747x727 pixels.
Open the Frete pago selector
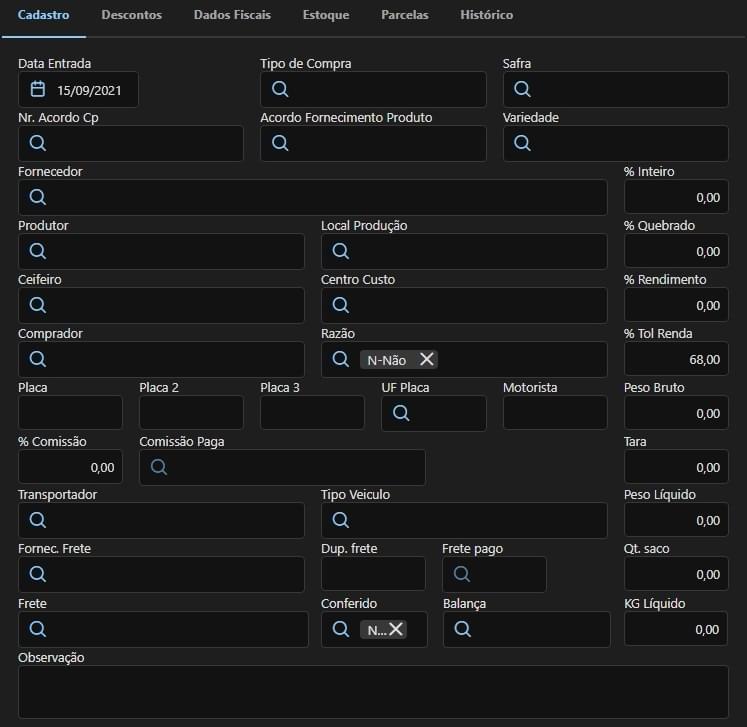pyautogui.click(x=494, y=575)
